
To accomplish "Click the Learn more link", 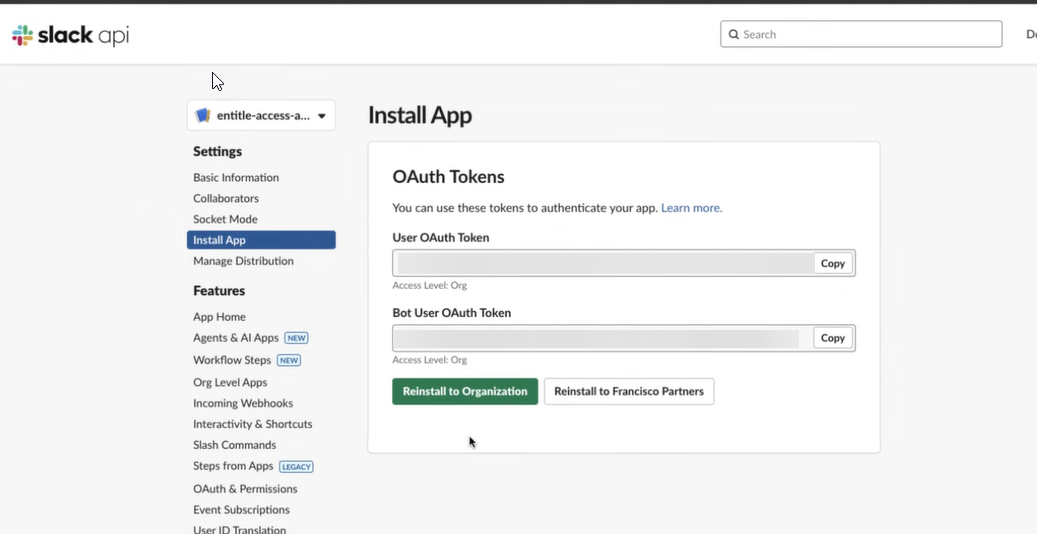I will pos(692,208).
